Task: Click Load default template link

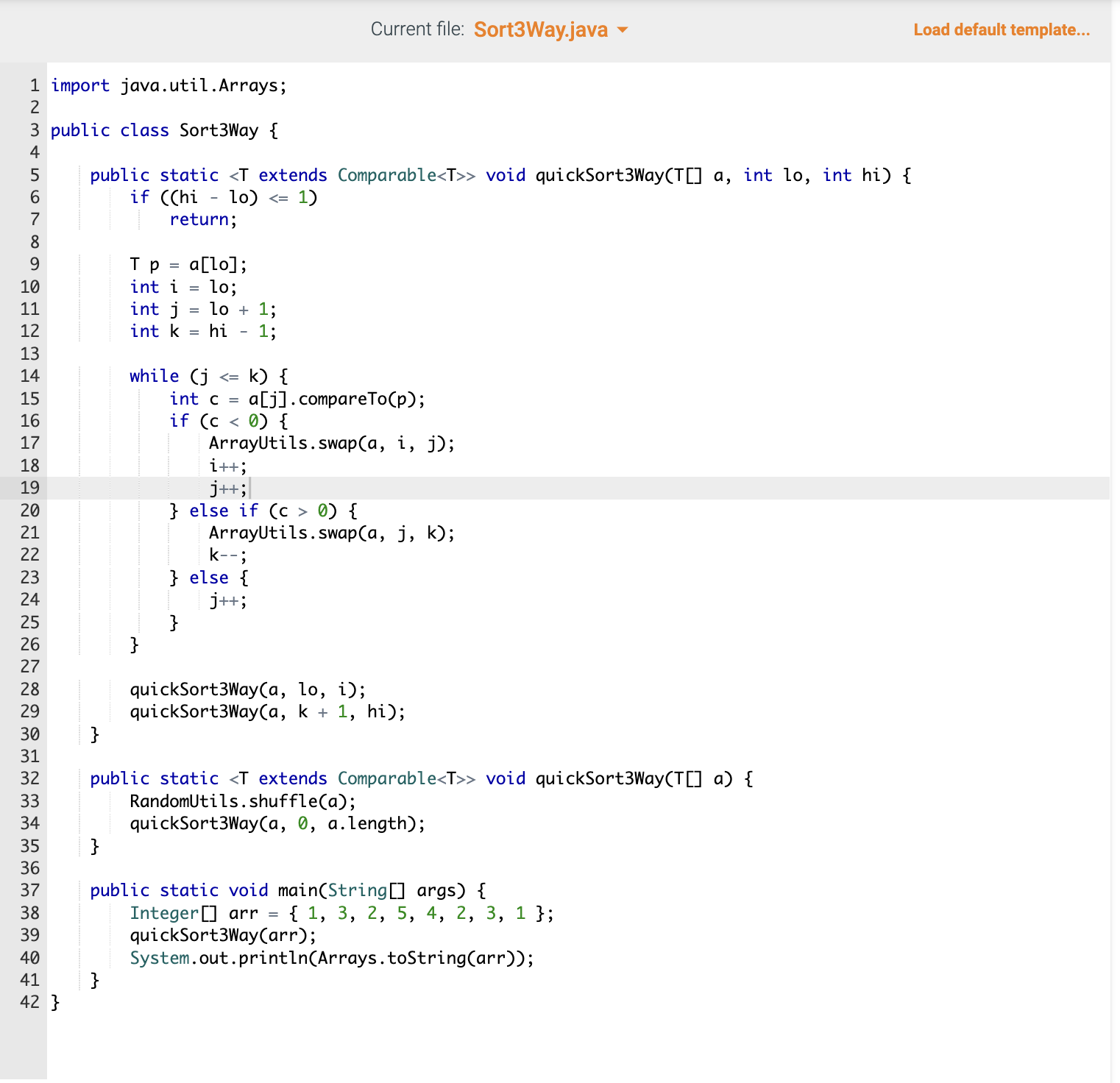Action: 1002,29
